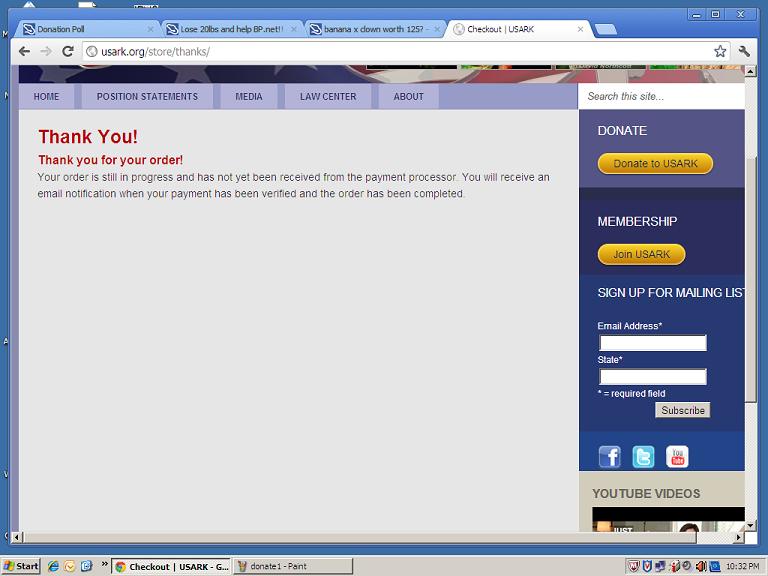Open the Windows Start button
The image size is (768, 576).
tap(21, 566)
